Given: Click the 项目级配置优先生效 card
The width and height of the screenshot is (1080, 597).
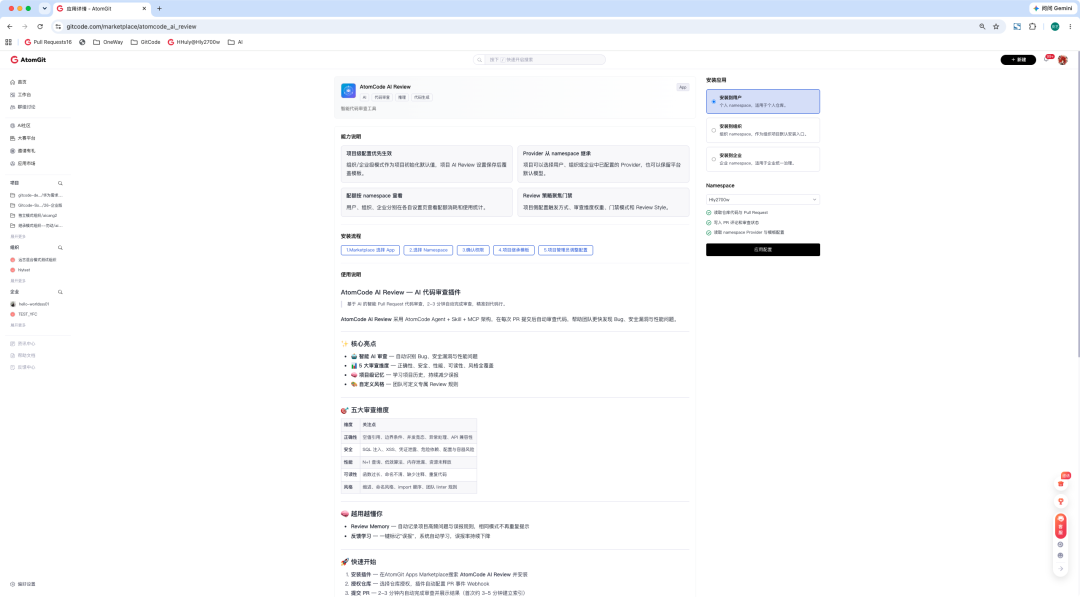Looking at the screenshot, I should (x=426, y=164).
